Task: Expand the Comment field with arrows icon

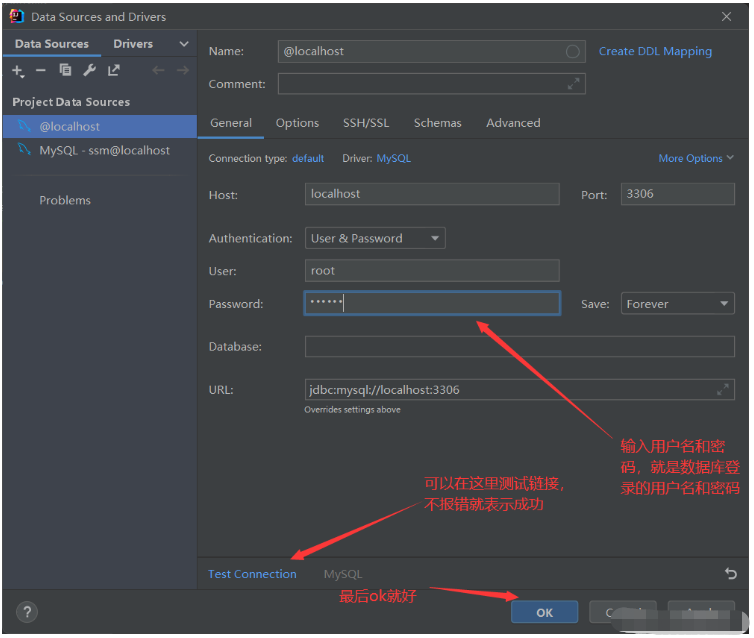Action: click(x=573, y=84)
